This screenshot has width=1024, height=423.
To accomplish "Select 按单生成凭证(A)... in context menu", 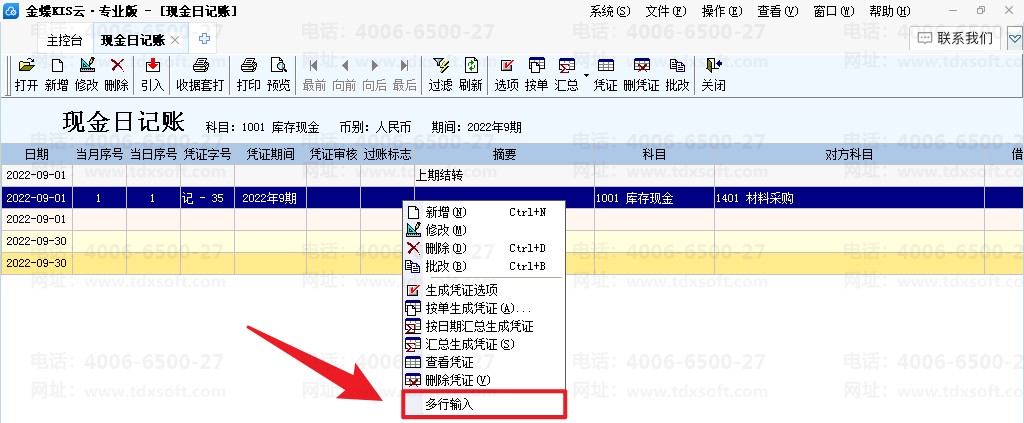I will click(483, 308).
